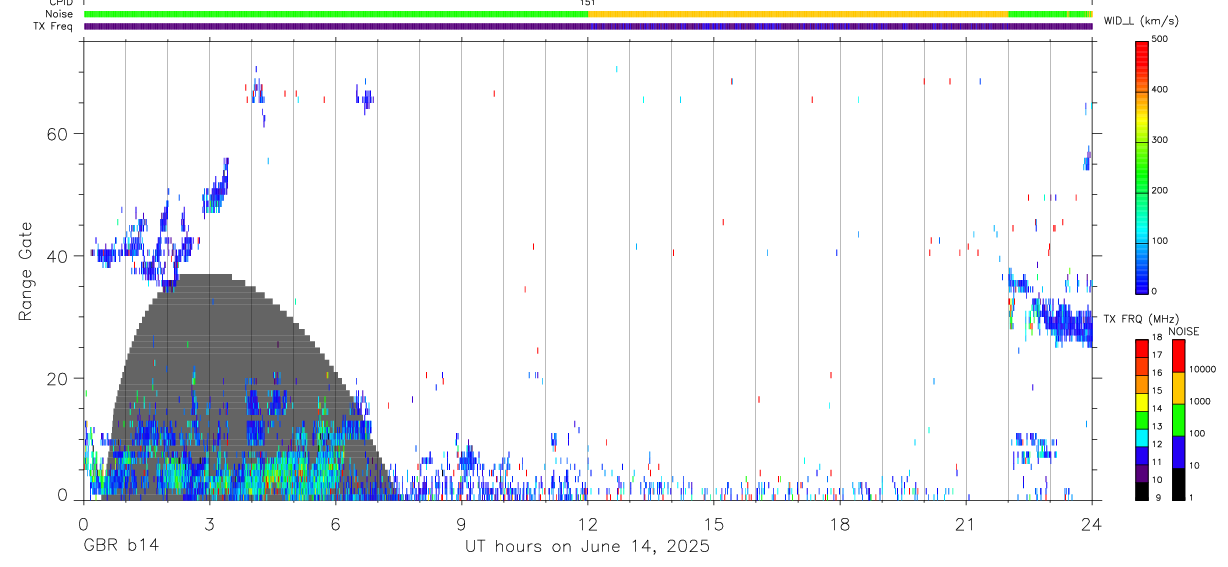The image size is (1228, 567).
Task: Select the orange segment of the Noise strip
Action: coord(798,14)
